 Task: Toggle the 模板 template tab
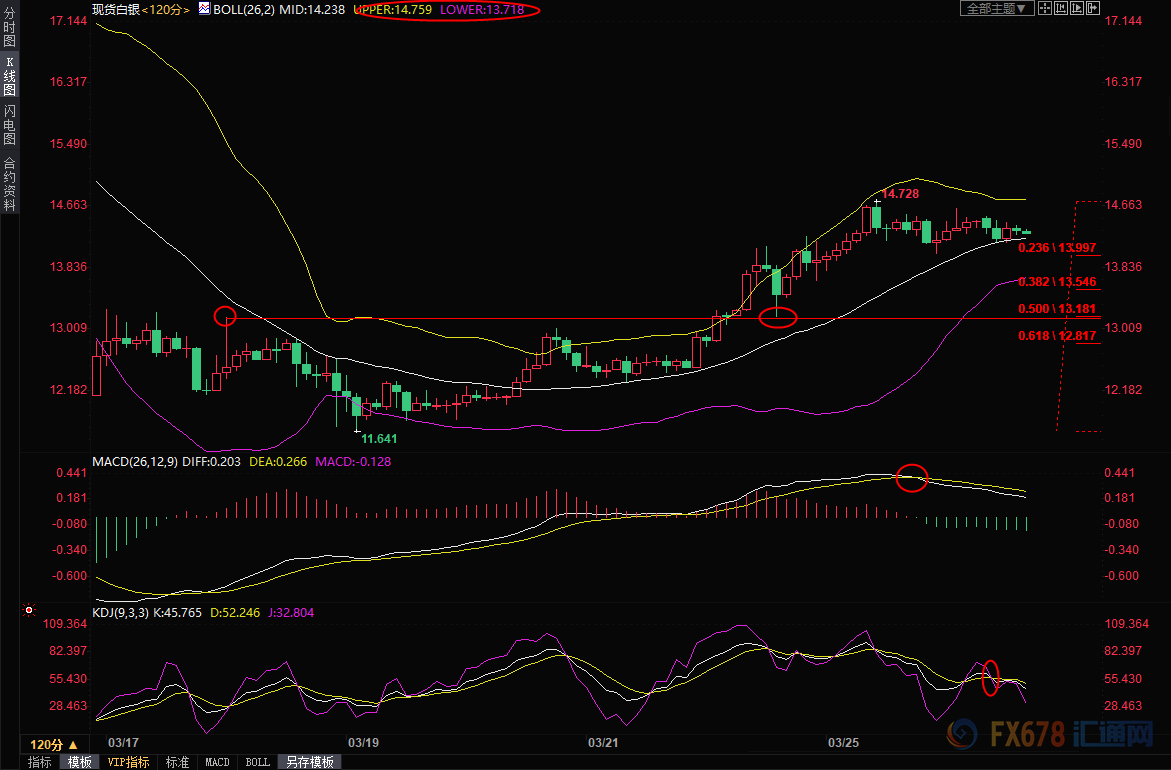point(80,762)
